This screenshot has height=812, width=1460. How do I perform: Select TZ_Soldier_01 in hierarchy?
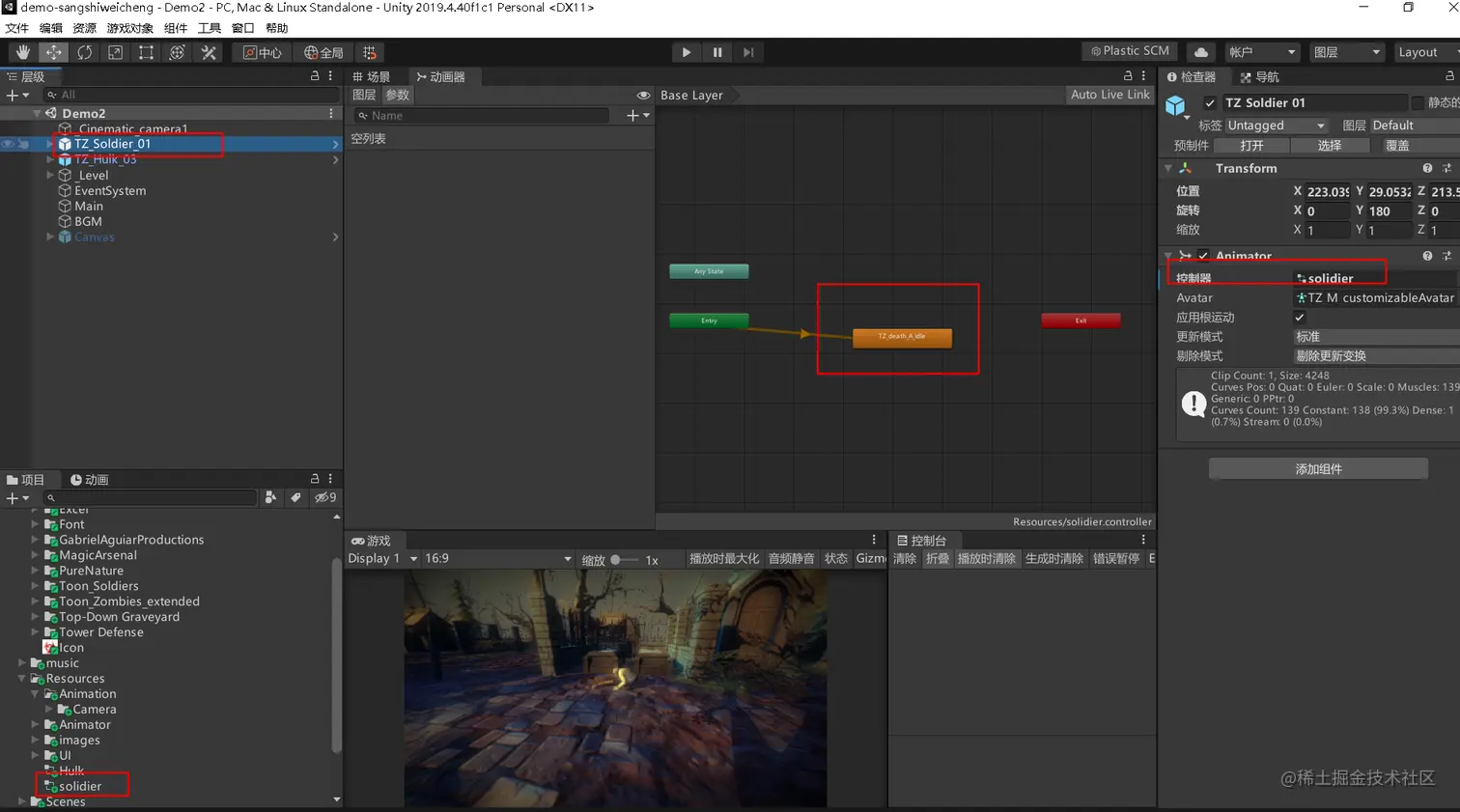pyautogui.click(x=112, y=144)
